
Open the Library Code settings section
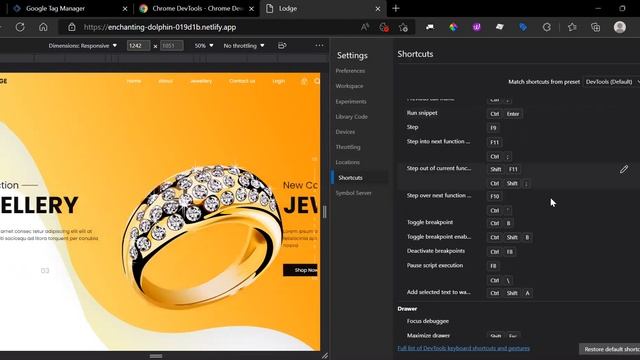coord(351,117)
